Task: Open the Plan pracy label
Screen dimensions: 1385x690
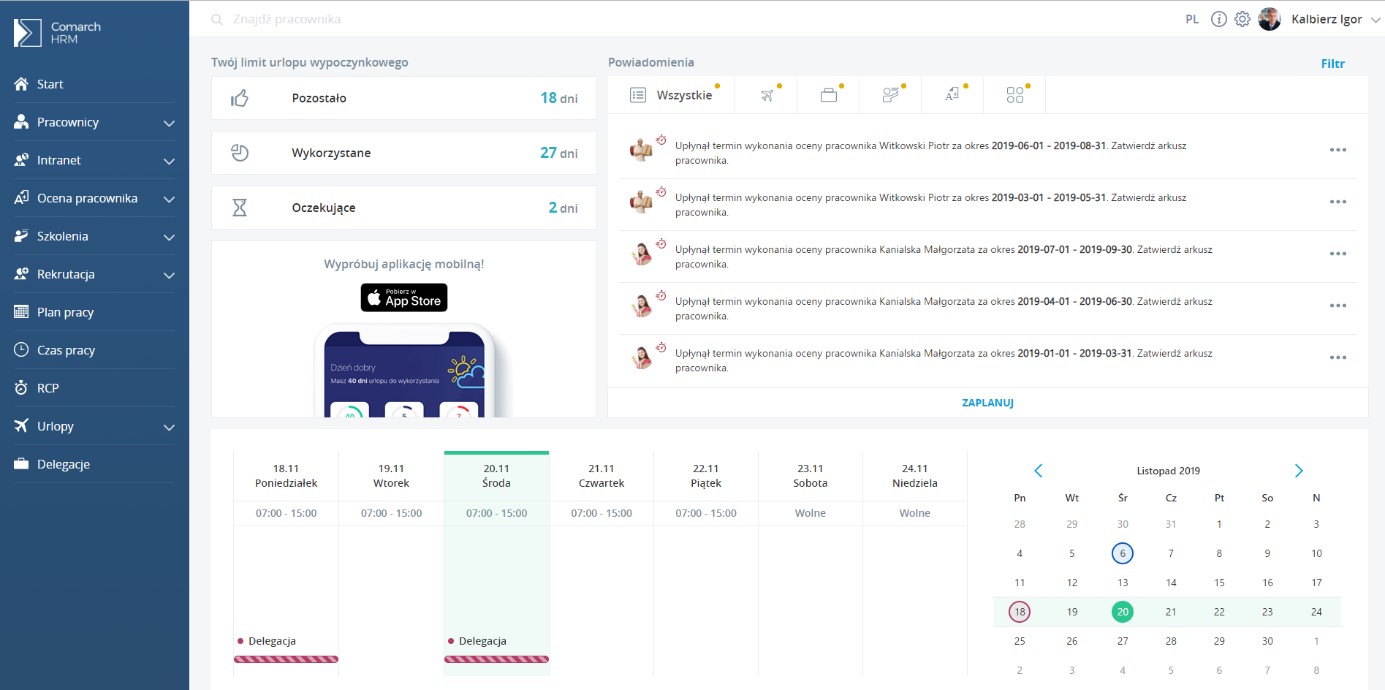Action: pyautogui.click(x=65, y=313)
